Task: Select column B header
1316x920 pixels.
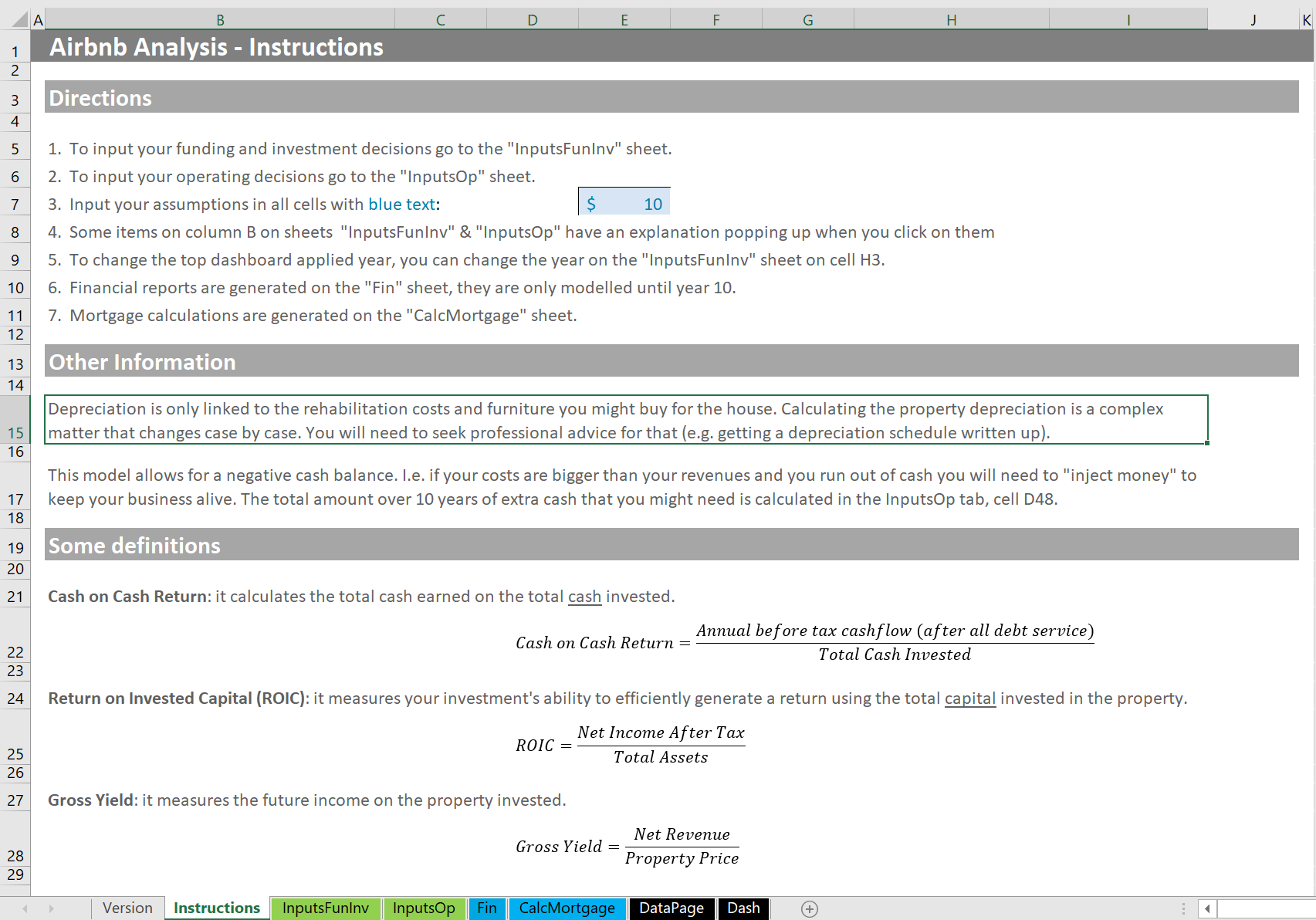Action: tap(220, 20)
